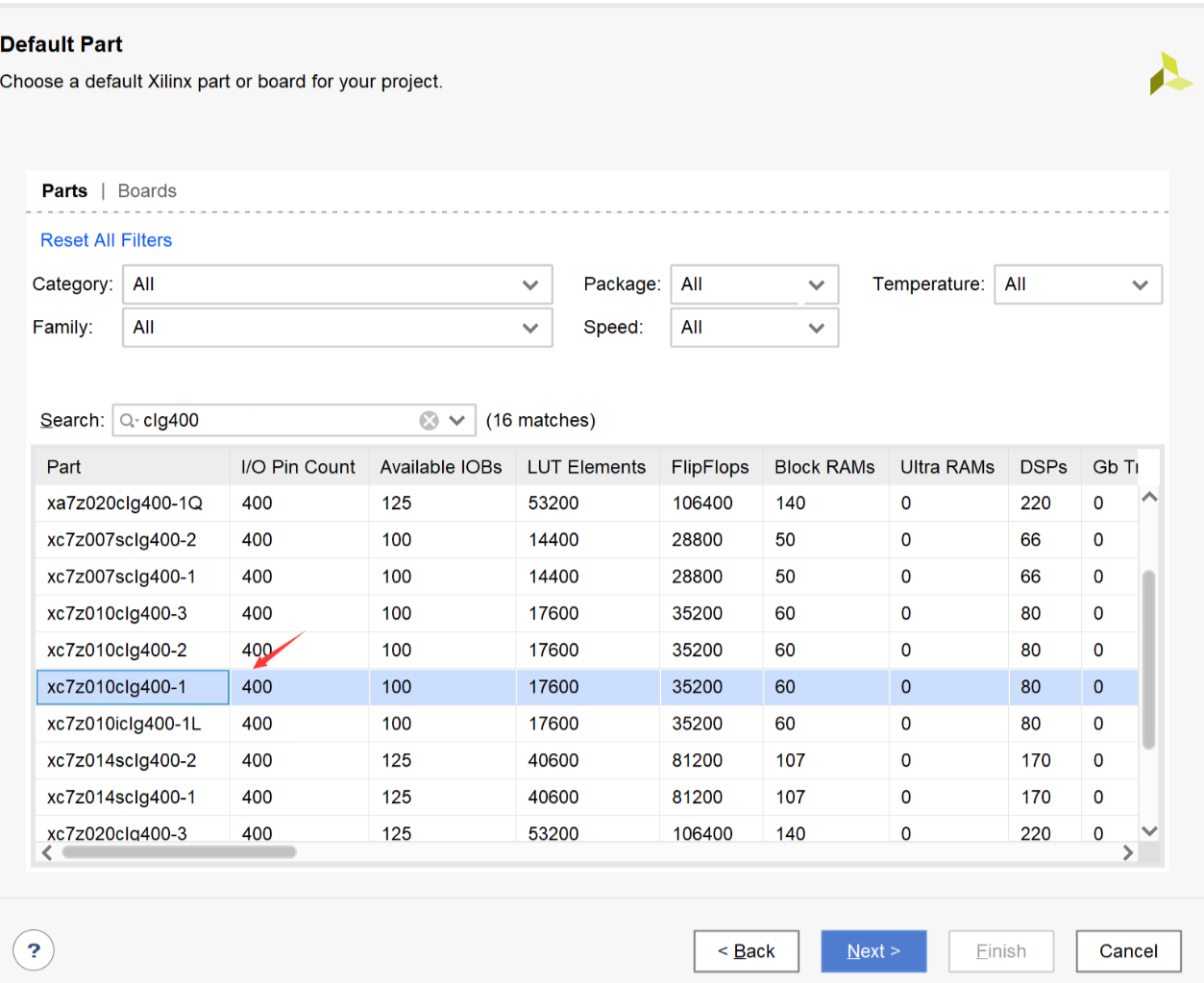The width and height of the screenshot is (1204, 983).
Task: Click Block RAMs value 60 in xc7z010iclg400-1L row
Action: (x=785, y=724)
